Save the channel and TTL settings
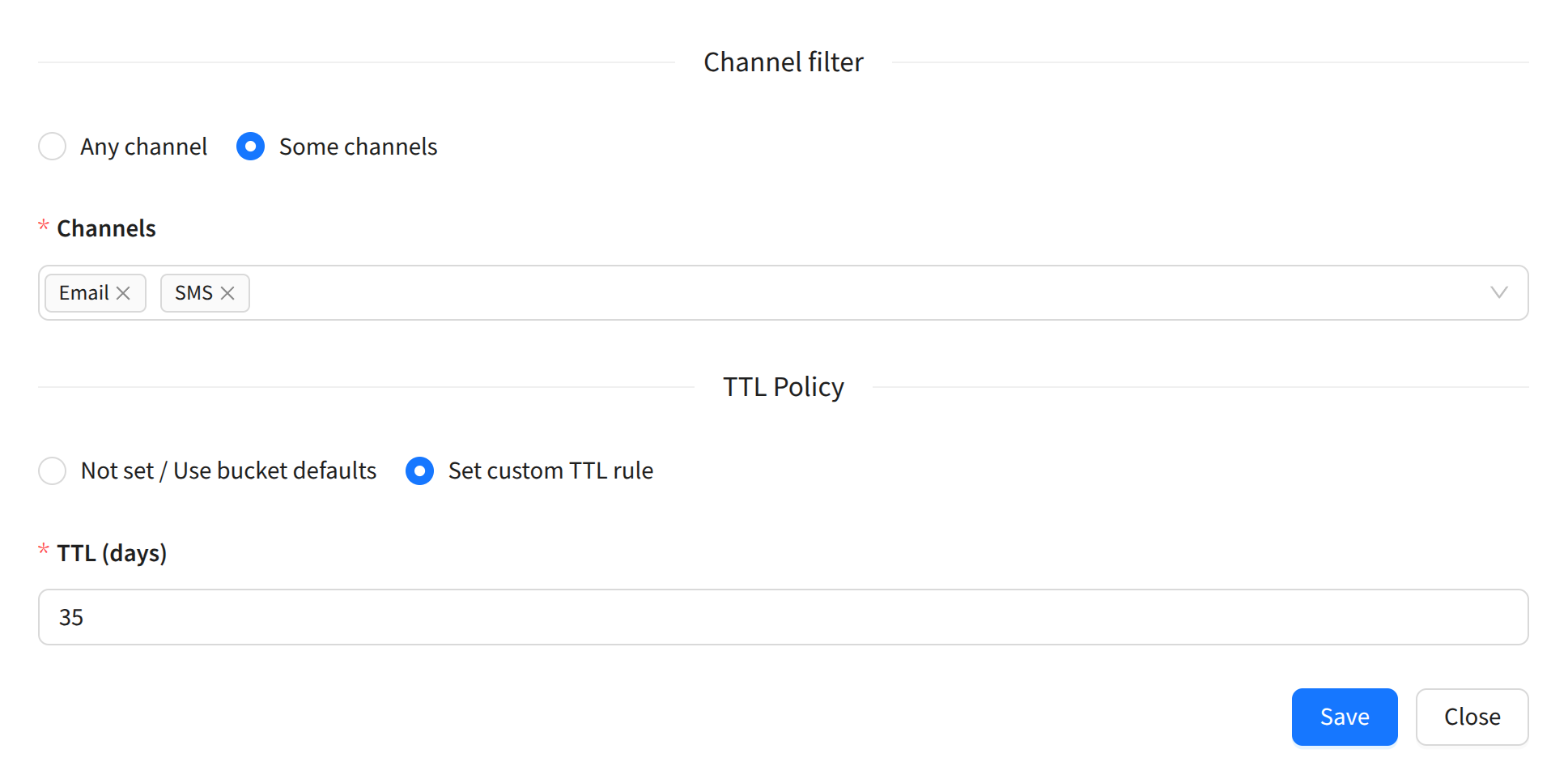 1344,717
